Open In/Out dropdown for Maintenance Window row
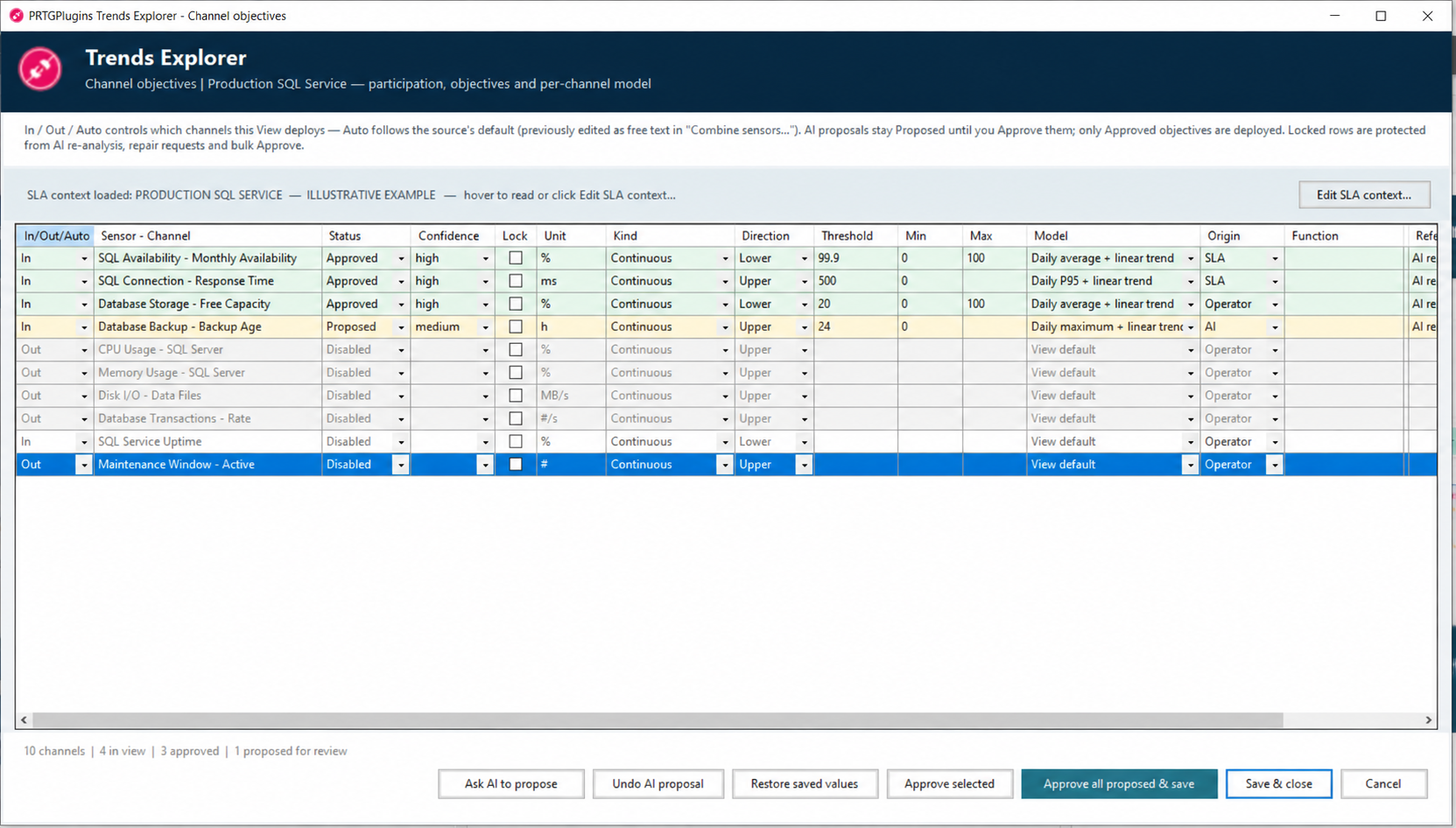This screenshot has height=828, width=1456. pos(84,465)
